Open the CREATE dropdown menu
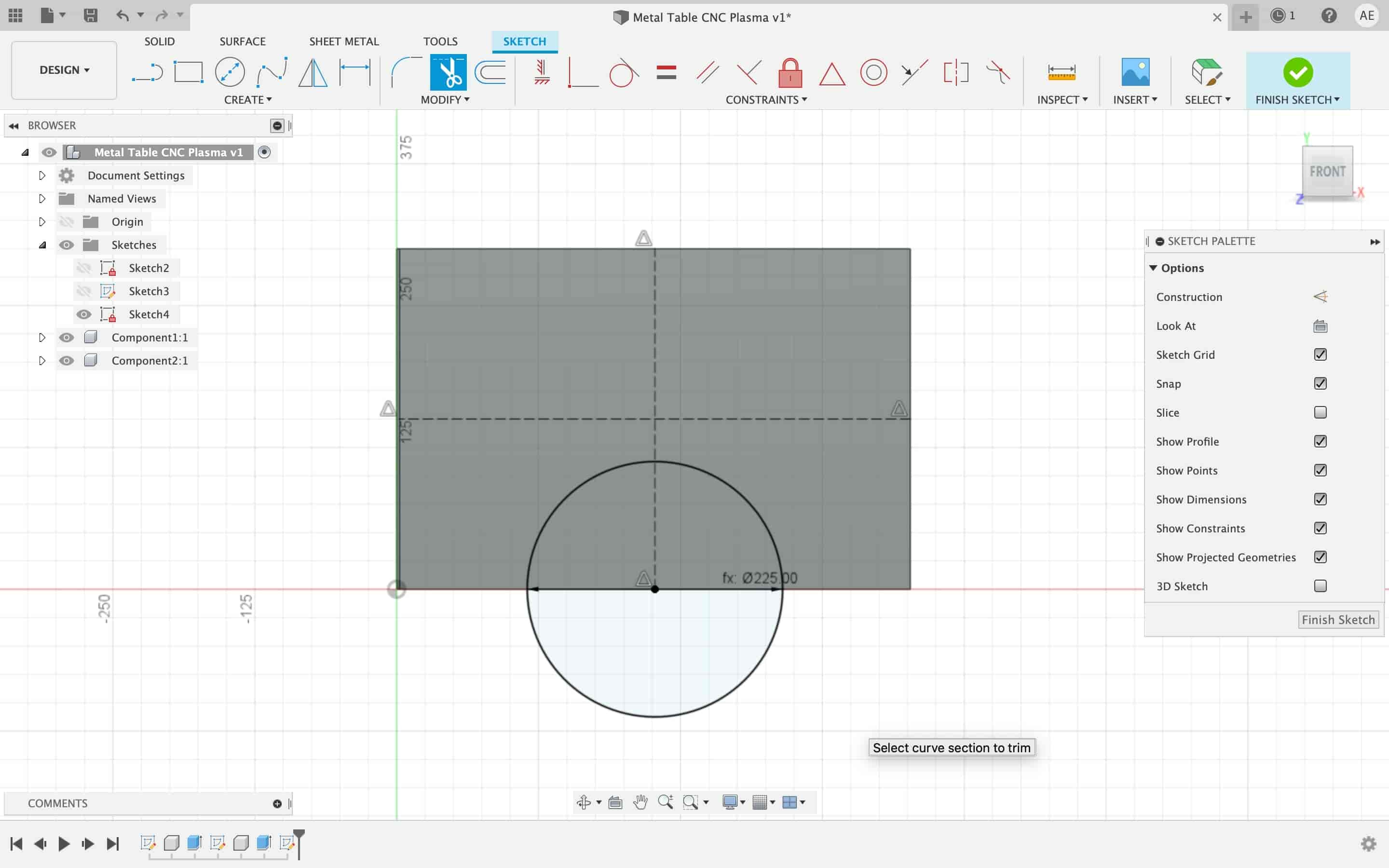The width and height of the screenshot is (1389, 868). (x=248, y=100)
